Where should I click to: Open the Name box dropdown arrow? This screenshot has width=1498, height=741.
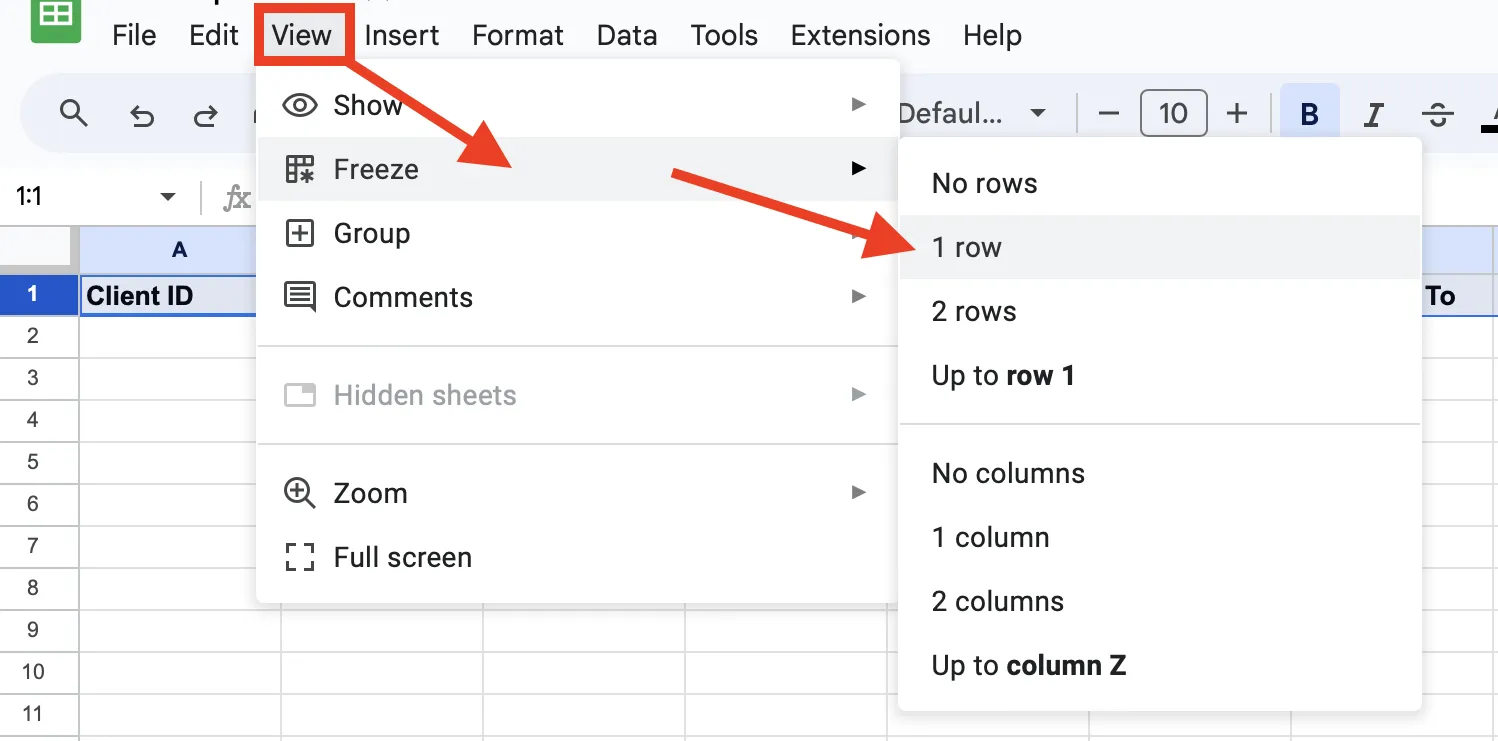[x=167, y=198]
